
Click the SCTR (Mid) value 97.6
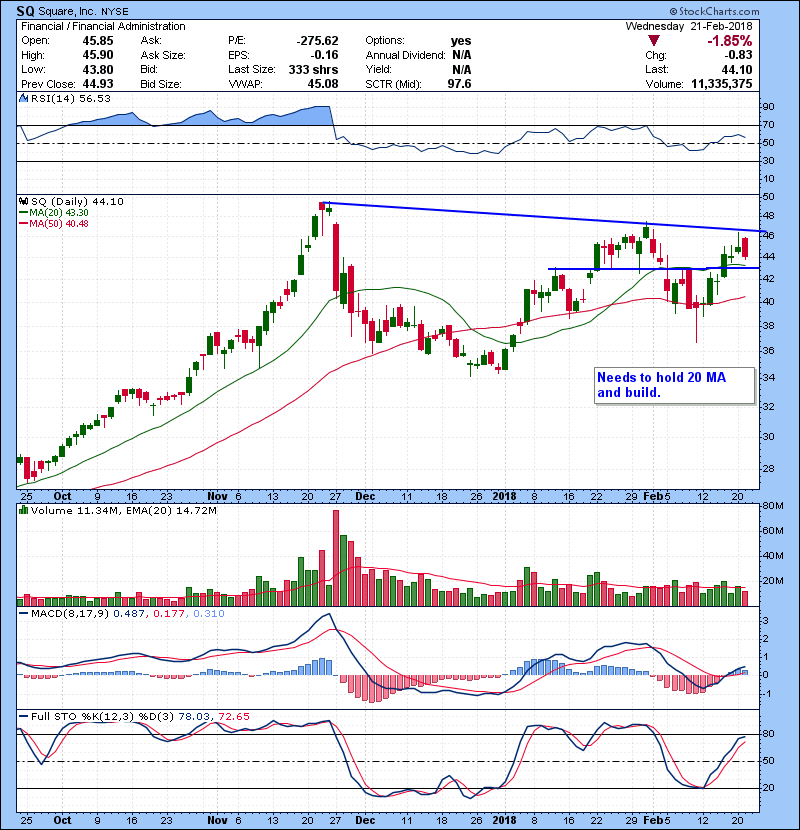(x=458, y=70)
